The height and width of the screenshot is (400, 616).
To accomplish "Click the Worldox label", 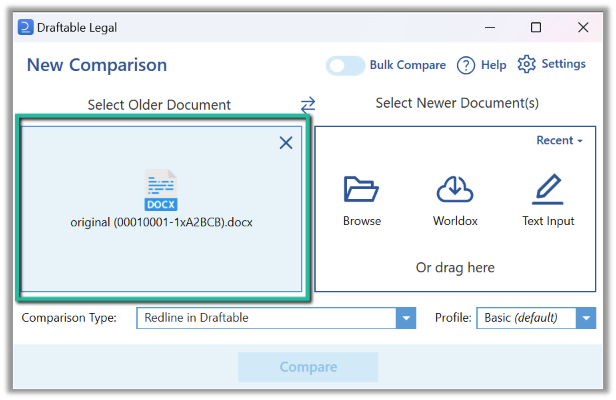I will [x=455, y=221].
